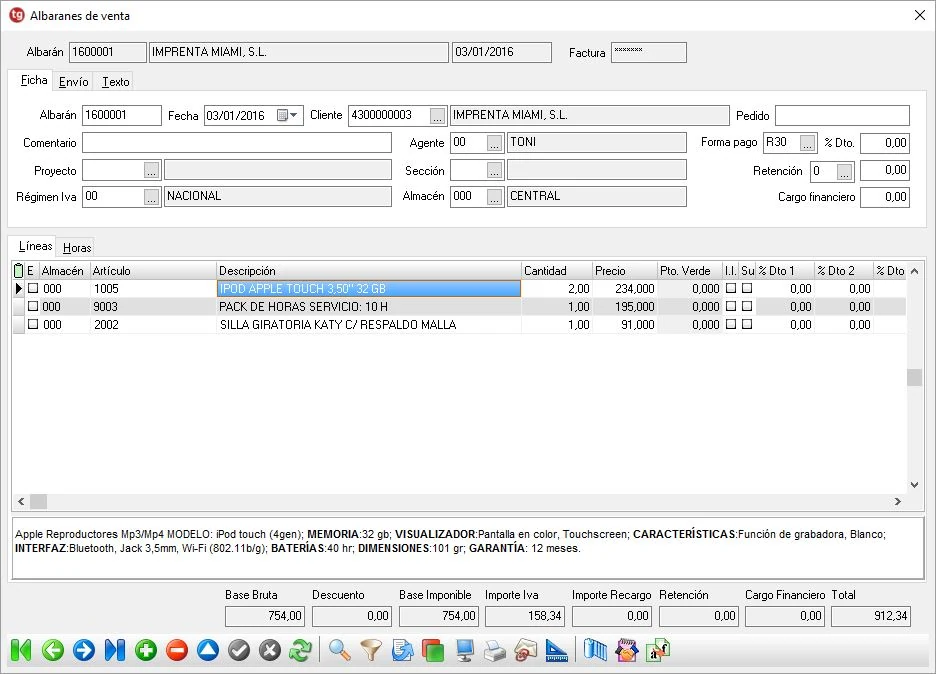Click the black row pointer beside article 1005
Image resolution: width=936 pixels, height=674 pixels.
pos(19,288)
